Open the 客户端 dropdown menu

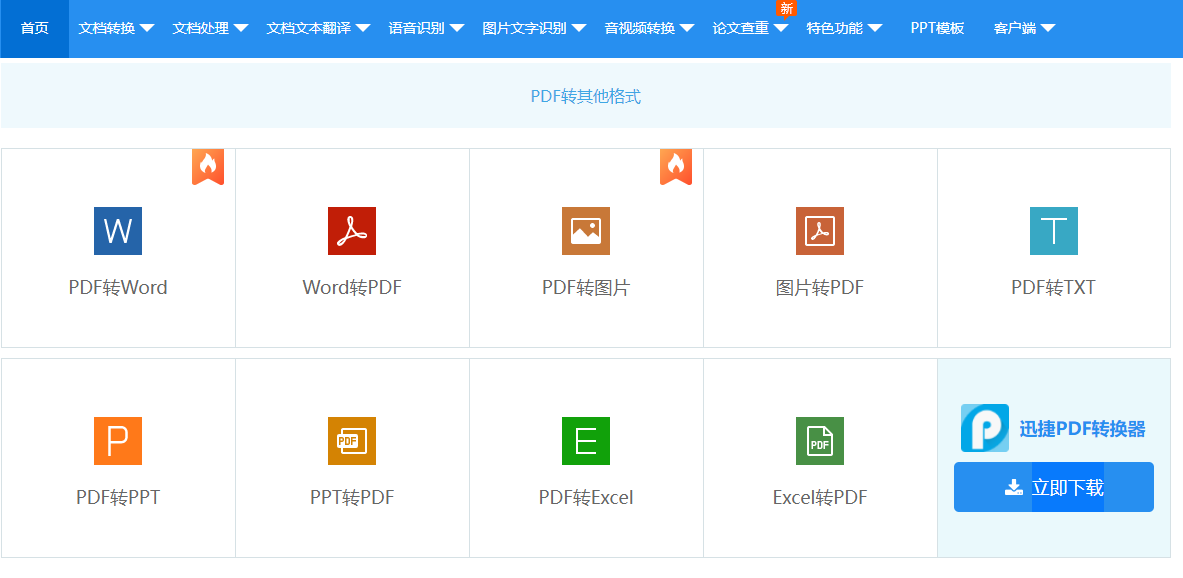(1018, 28)
